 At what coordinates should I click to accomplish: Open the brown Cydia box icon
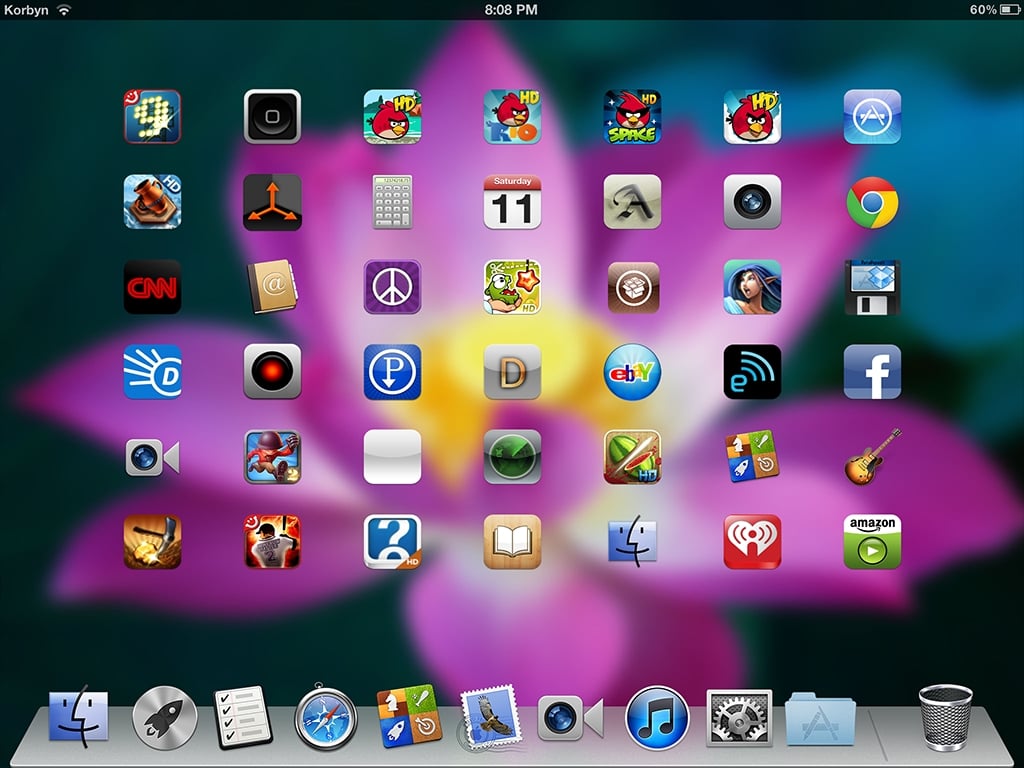[632, 287]
